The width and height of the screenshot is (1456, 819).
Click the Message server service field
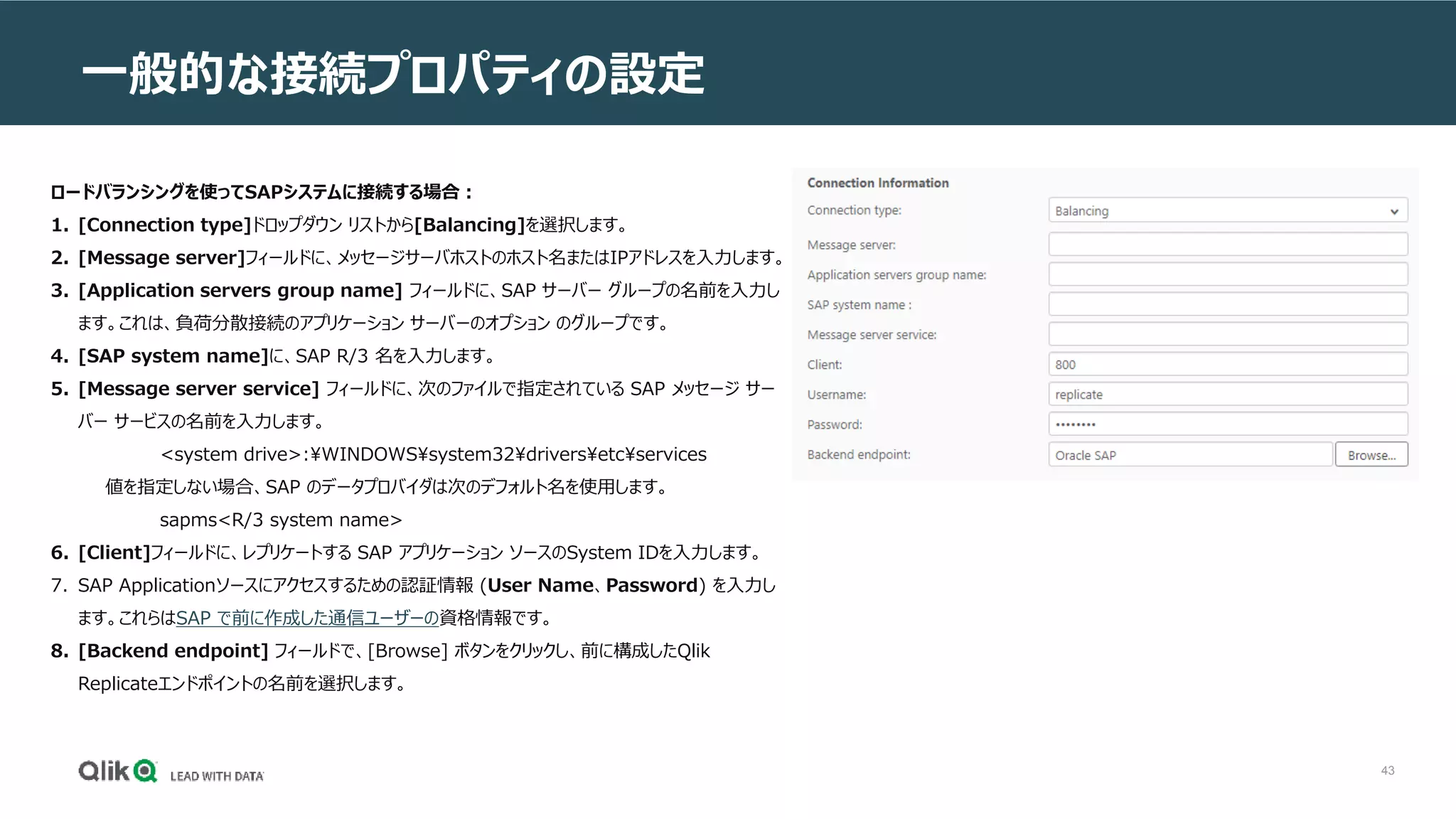point(1228,333)
